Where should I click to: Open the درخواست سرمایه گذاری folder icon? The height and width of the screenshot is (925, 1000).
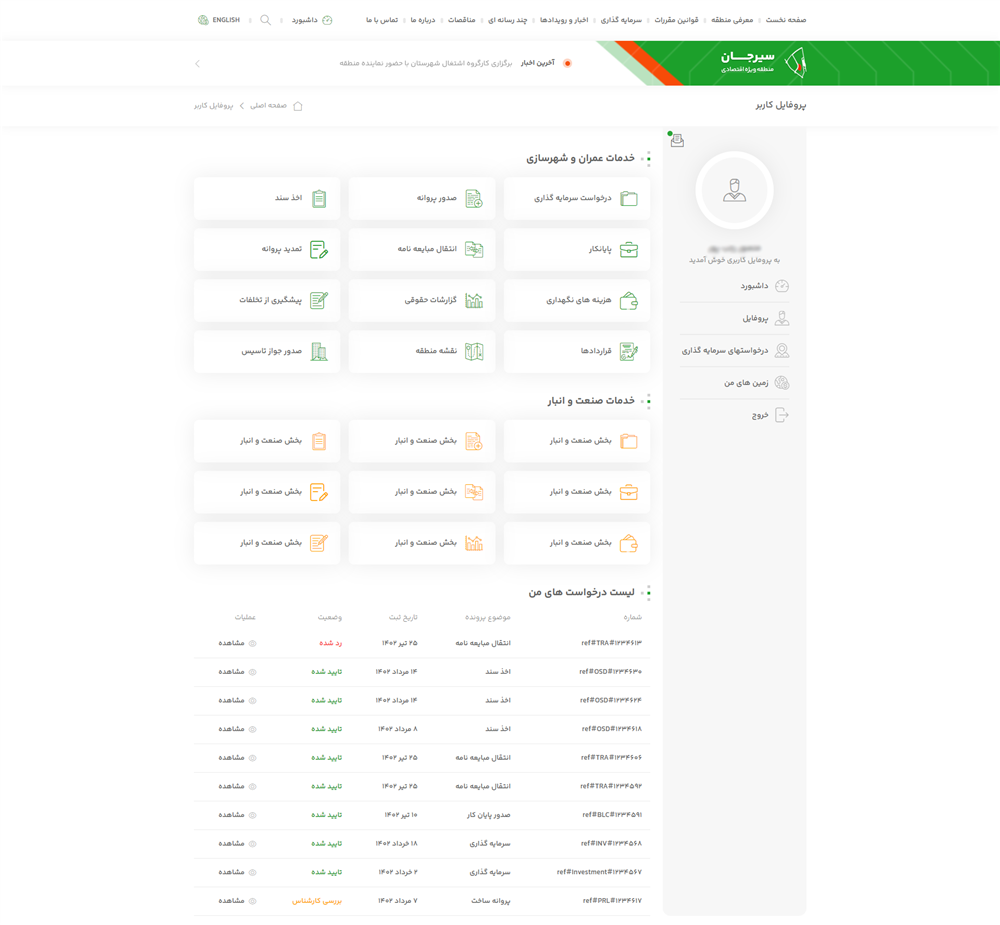point(629,198)
